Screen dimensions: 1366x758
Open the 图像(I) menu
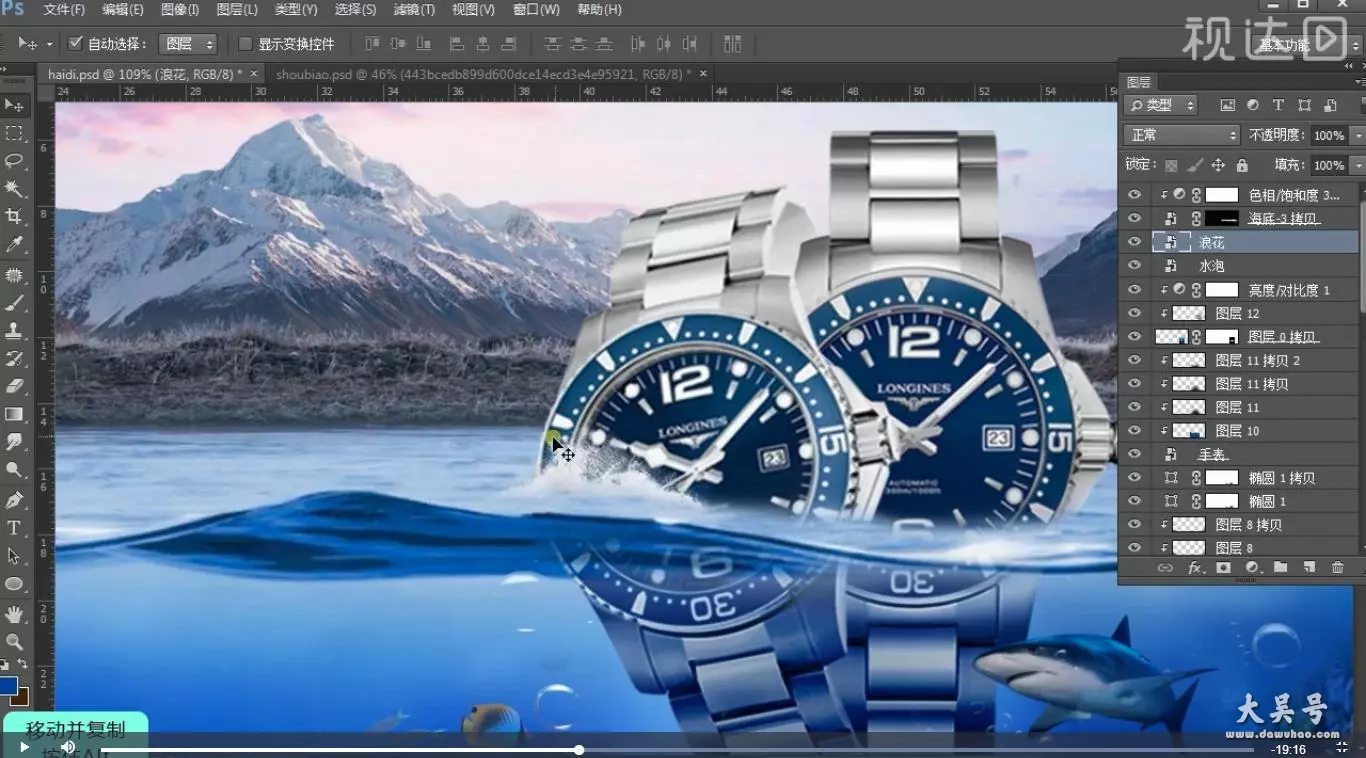[180, 9]
